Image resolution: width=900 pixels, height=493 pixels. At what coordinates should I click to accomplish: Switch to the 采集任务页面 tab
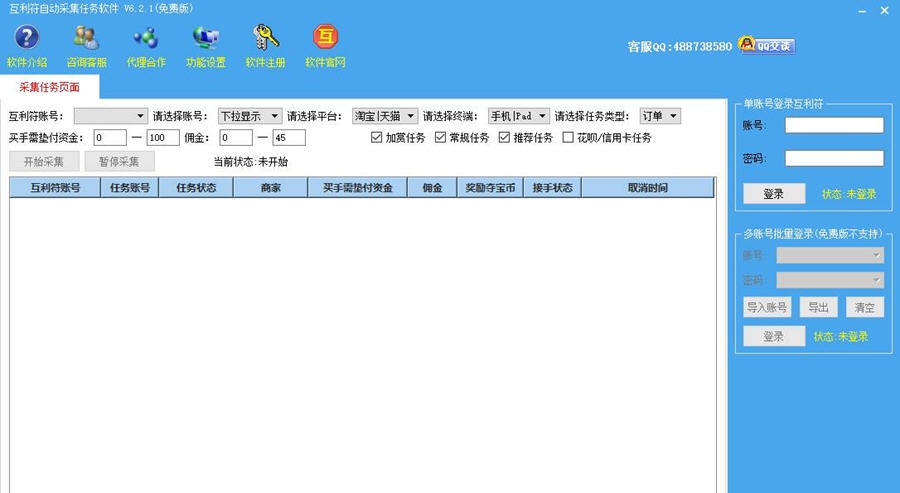click(x=49, y=87)
